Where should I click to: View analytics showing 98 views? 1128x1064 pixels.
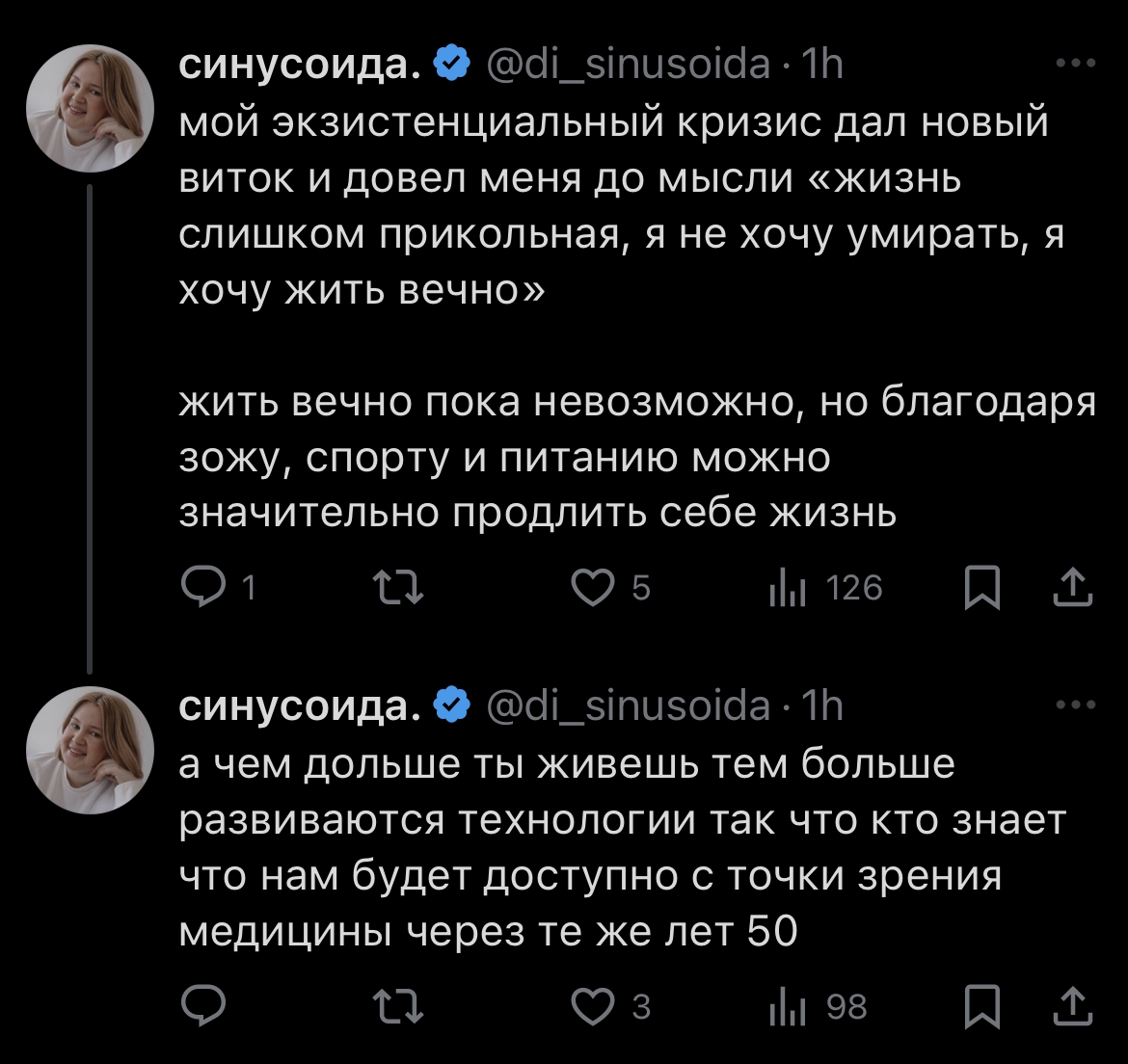[787, 1007]
